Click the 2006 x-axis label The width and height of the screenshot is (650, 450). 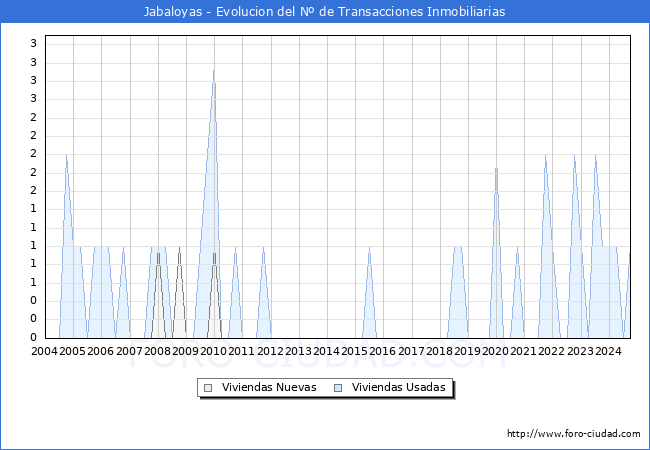click(101, 351)
